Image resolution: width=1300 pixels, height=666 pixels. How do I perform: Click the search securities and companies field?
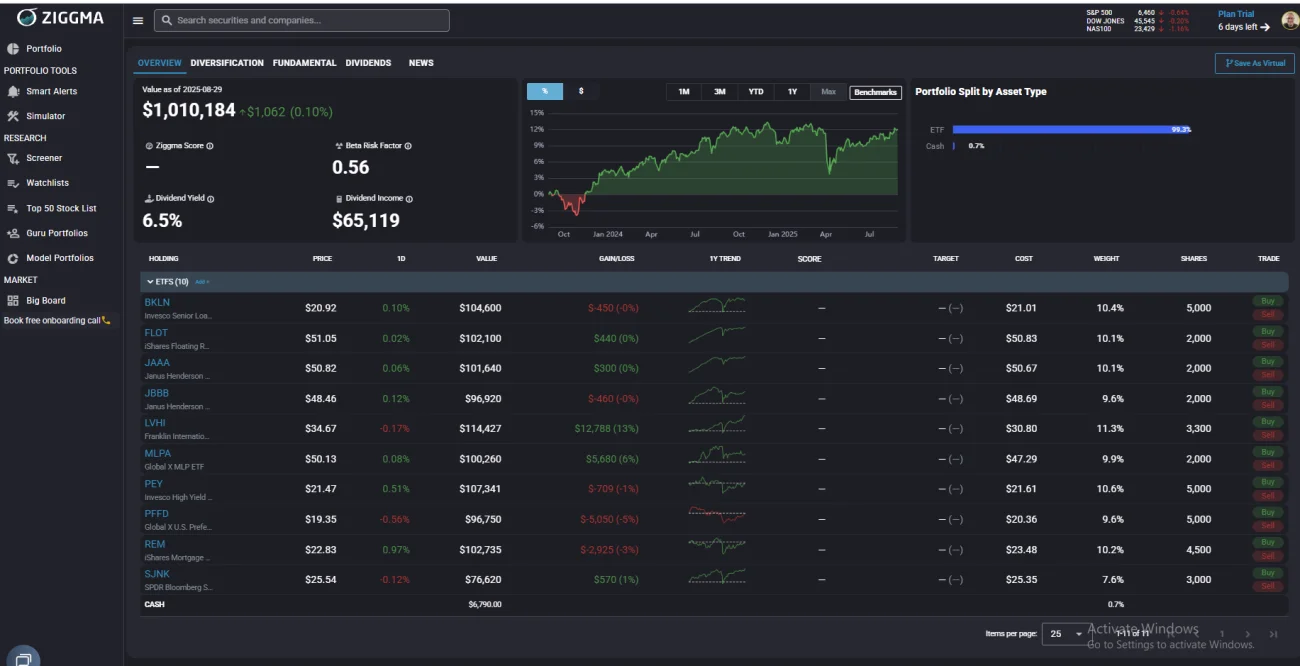pyautogui.click(x=301, y=20)
